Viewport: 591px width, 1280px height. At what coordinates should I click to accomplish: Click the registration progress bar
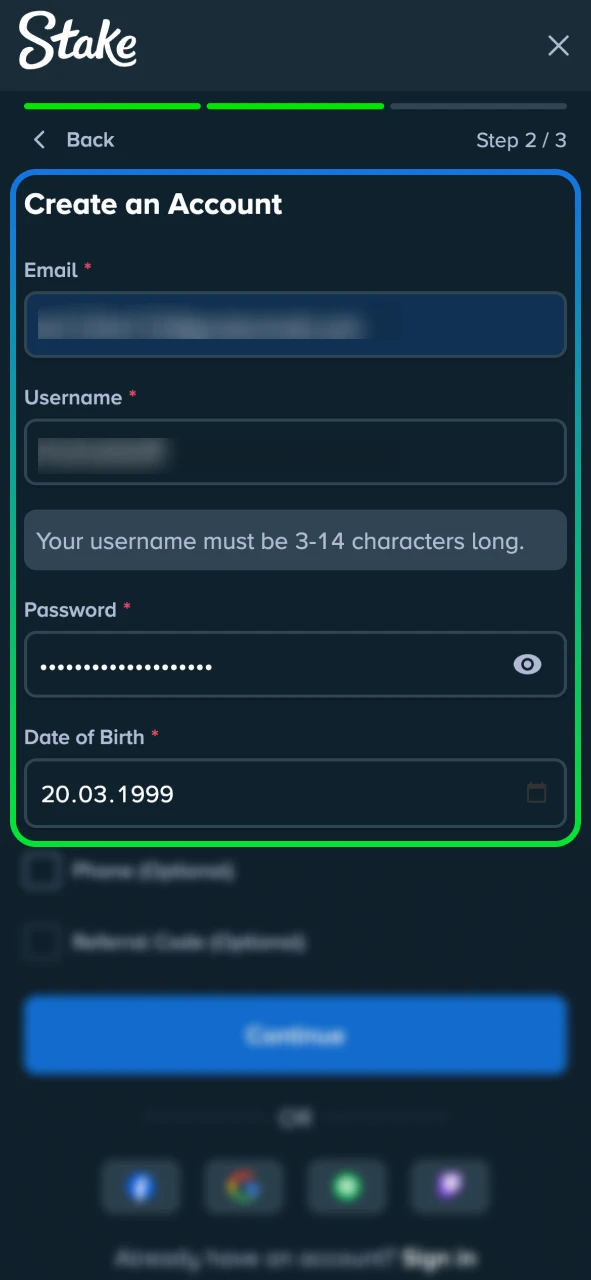click(x=295, y=106)
